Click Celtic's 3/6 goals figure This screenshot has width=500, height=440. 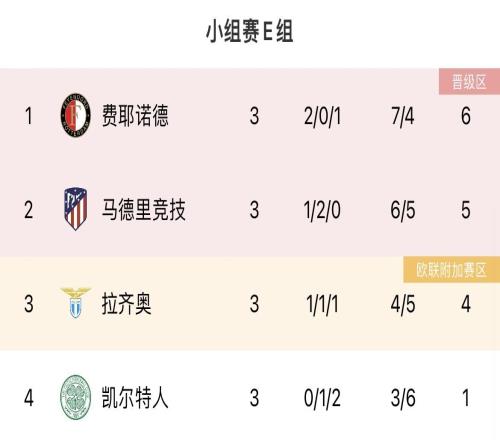click(403, 398)
